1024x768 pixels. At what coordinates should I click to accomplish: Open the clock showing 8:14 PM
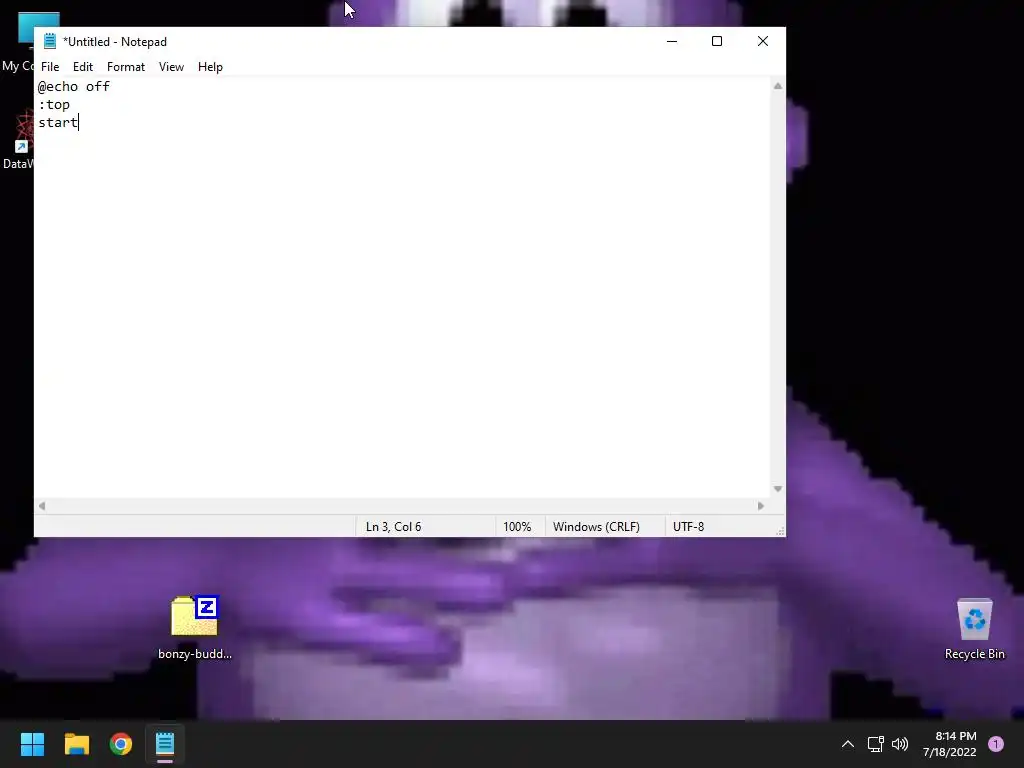click(949, 744)
